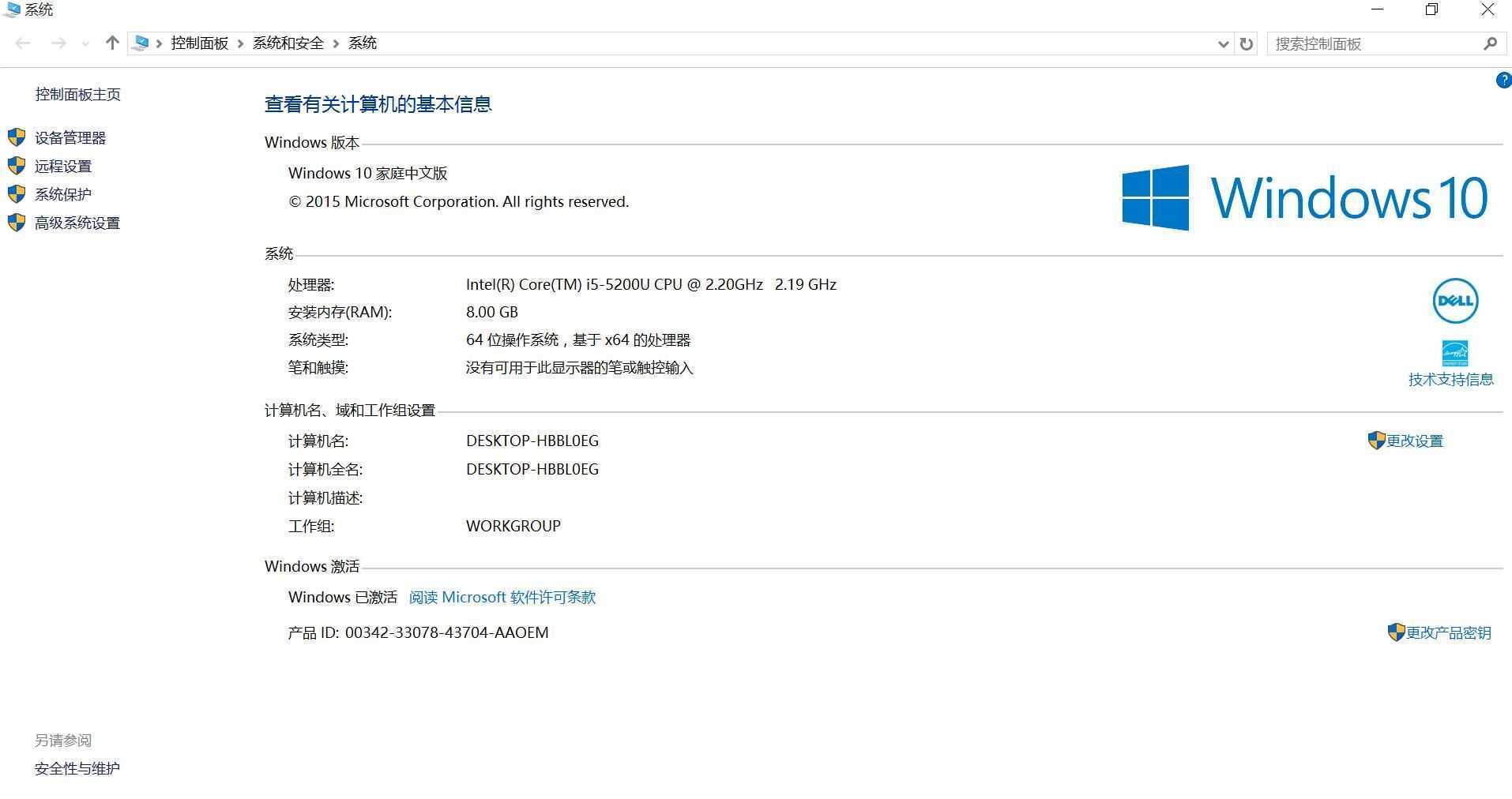Click the Energy Star badge icon
This screenshot has height=799, width=1512.
tap(1455, 354)
